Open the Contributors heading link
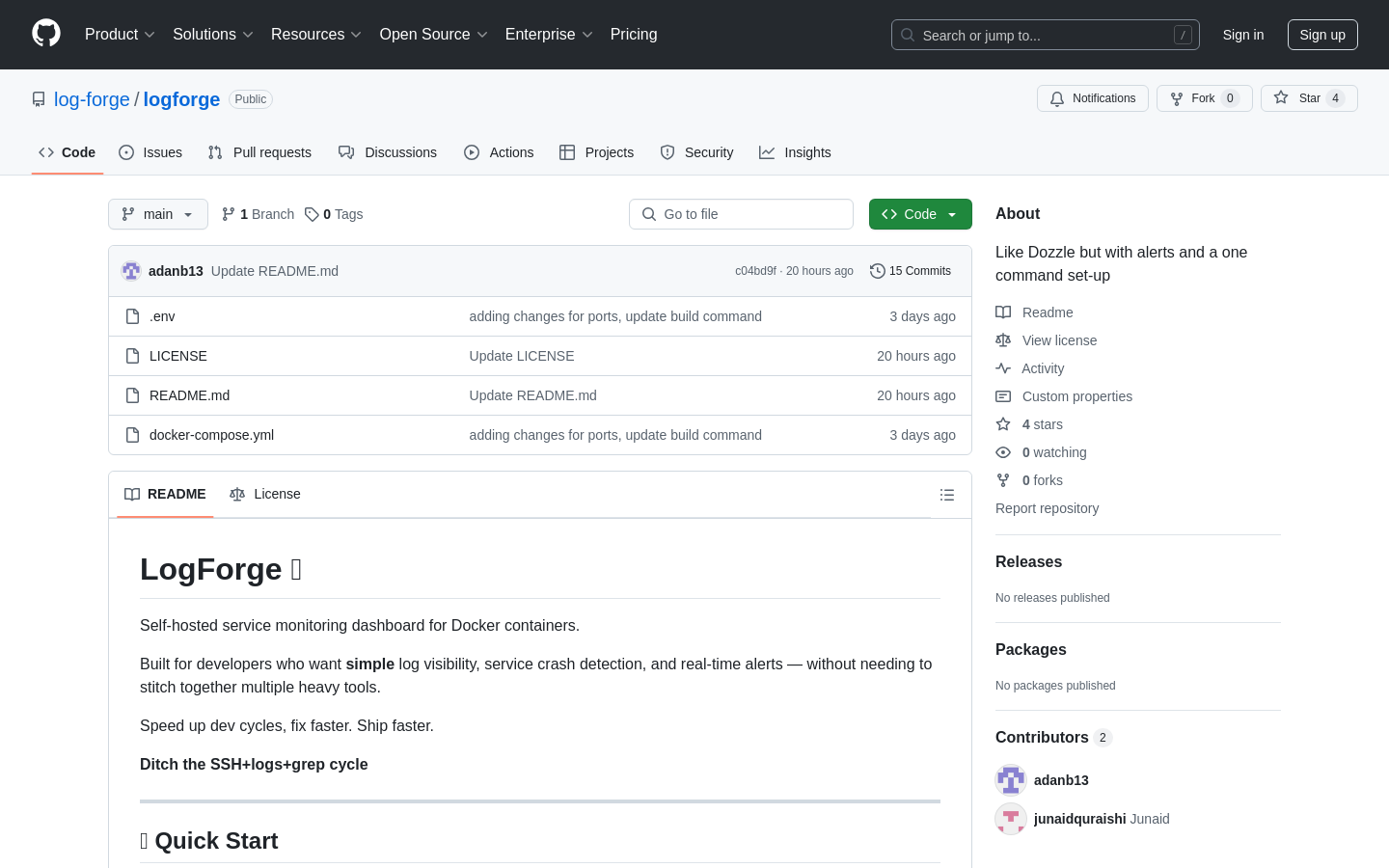This screenshot has height=868, width=1389. 1053,737
